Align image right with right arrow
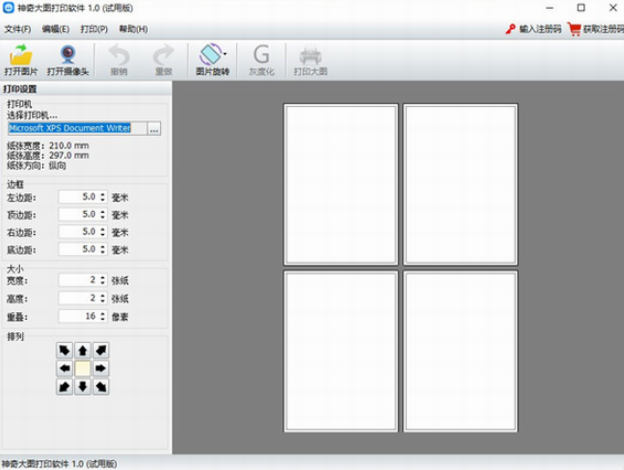Screen dimensions: 624x470 [x=101, y=369]
